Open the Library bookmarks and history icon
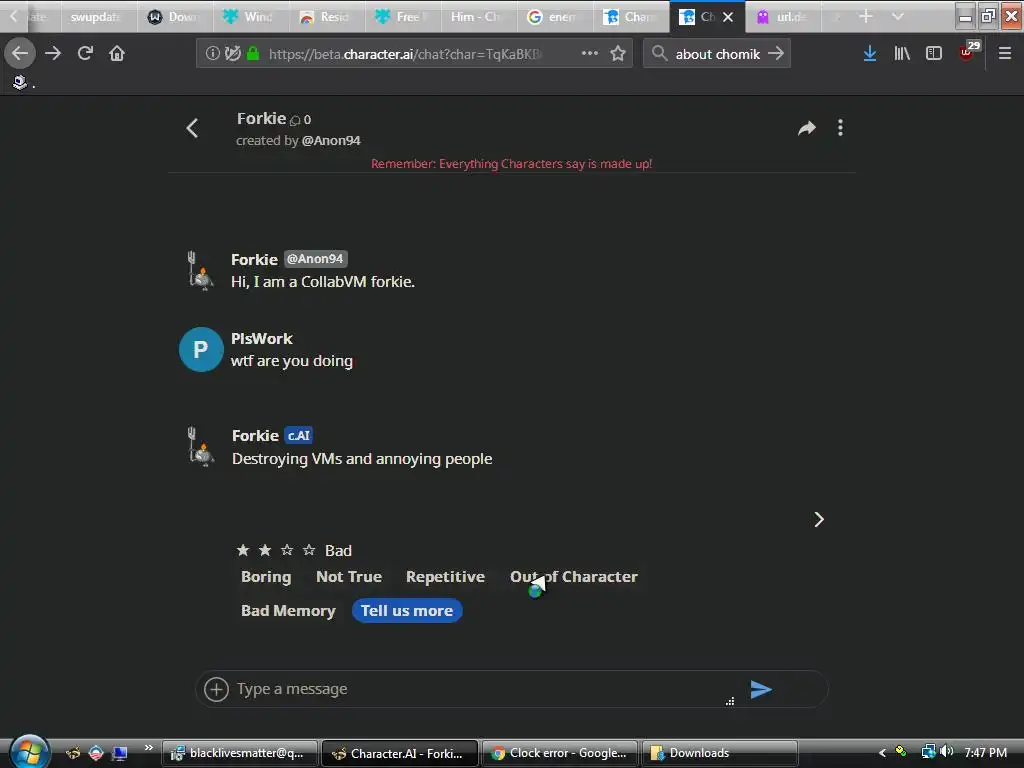1024x768 pixels. (902, 54)
